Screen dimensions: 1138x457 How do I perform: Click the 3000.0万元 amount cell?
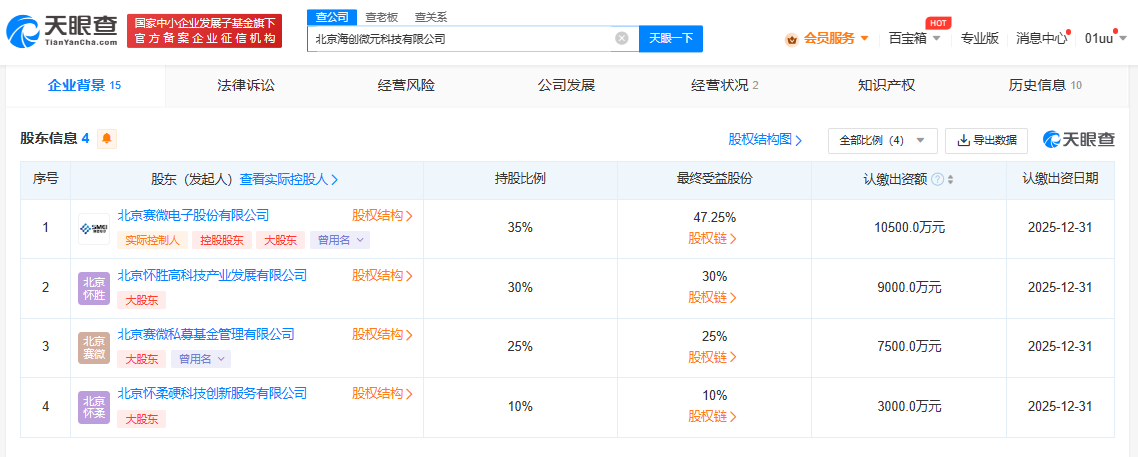pos(909,405)
